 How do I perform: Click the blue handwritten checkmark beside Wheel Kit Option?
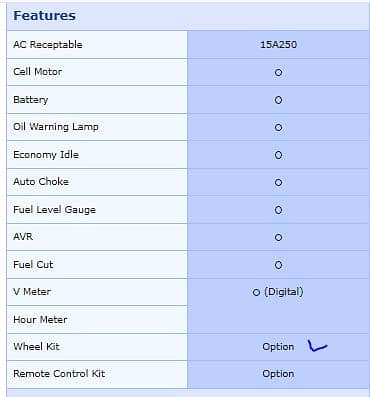click(318, 346)
